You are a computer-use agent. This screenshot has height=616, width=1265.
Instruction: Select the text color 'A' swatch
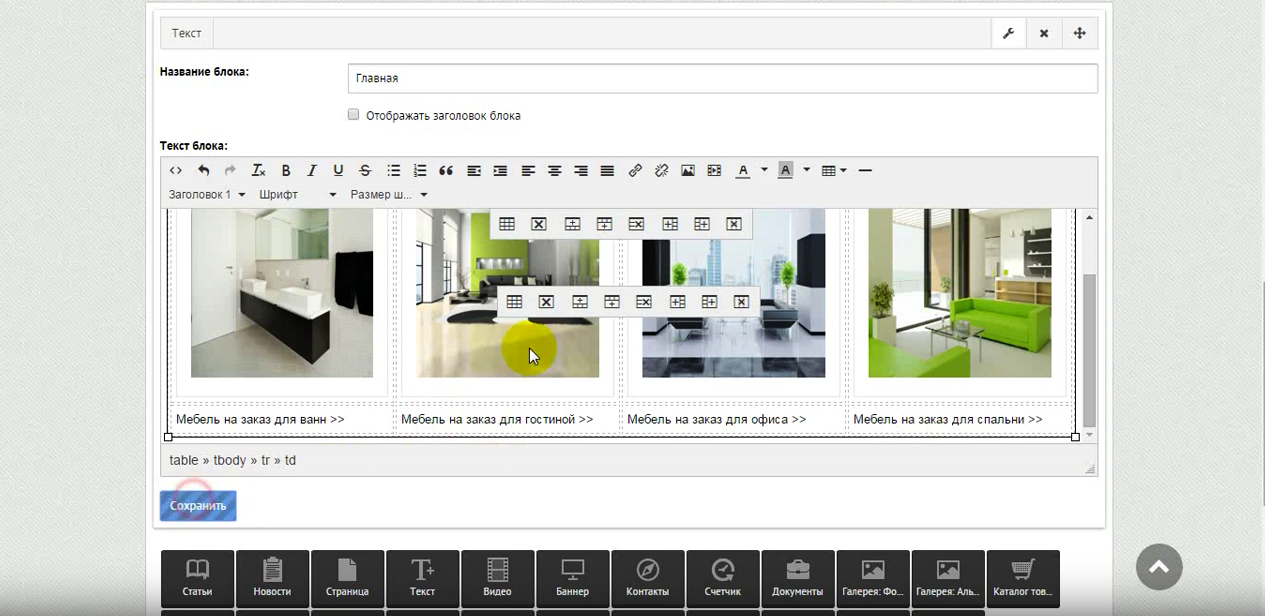click(x=743, y=171)
